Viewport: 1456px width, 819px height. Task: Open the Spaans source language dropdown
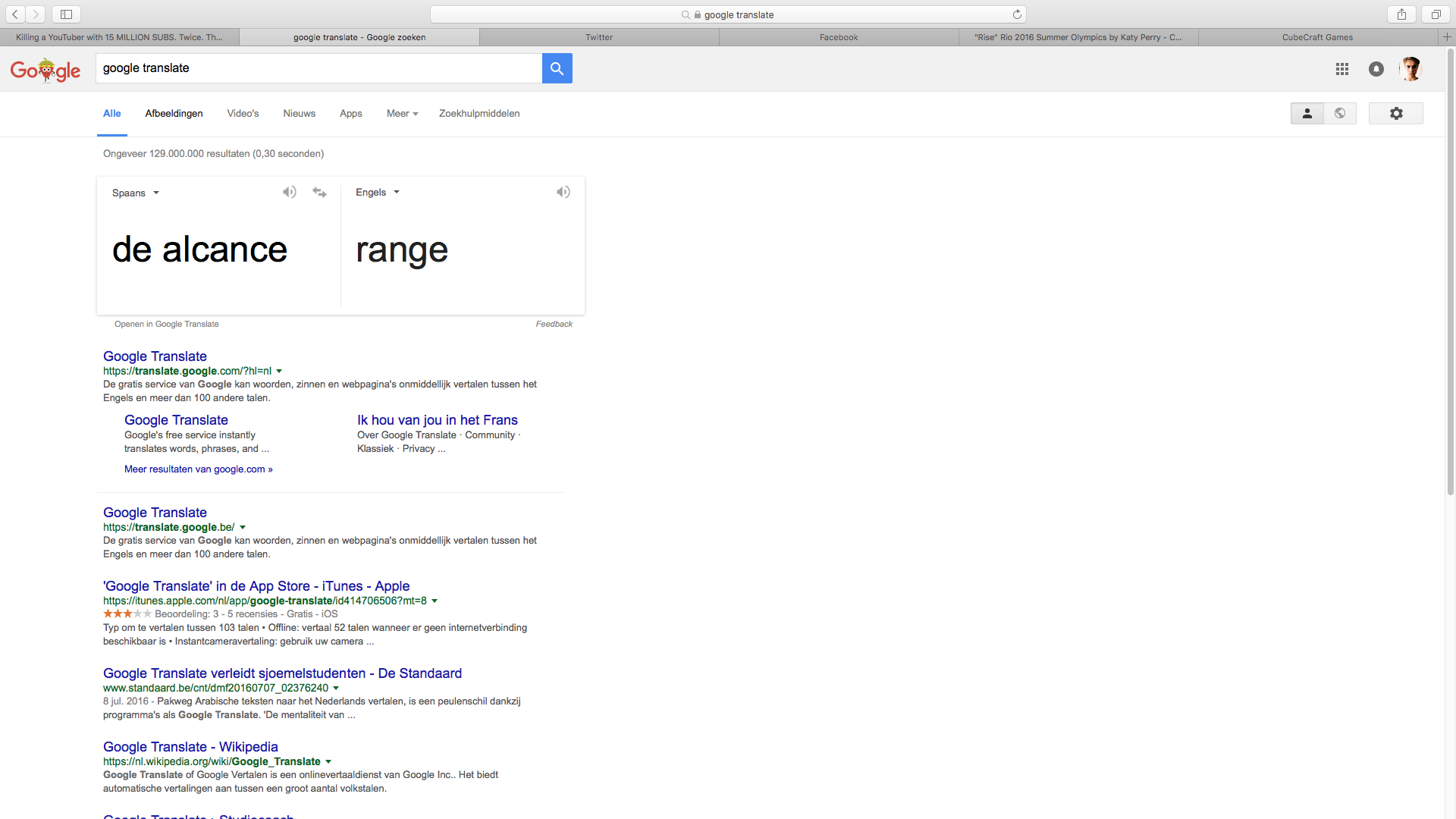pyautogui.click(x=136, y=193)
